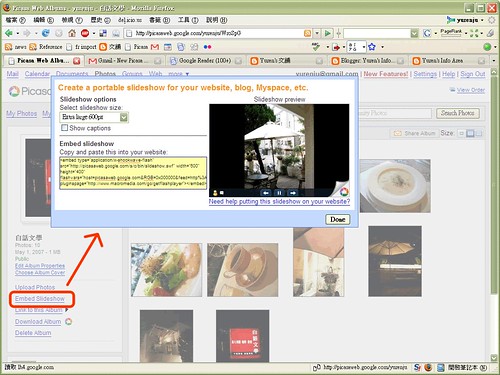
Task: Open the Settings link
Action: pyautogui.click(x=425, y=74)
